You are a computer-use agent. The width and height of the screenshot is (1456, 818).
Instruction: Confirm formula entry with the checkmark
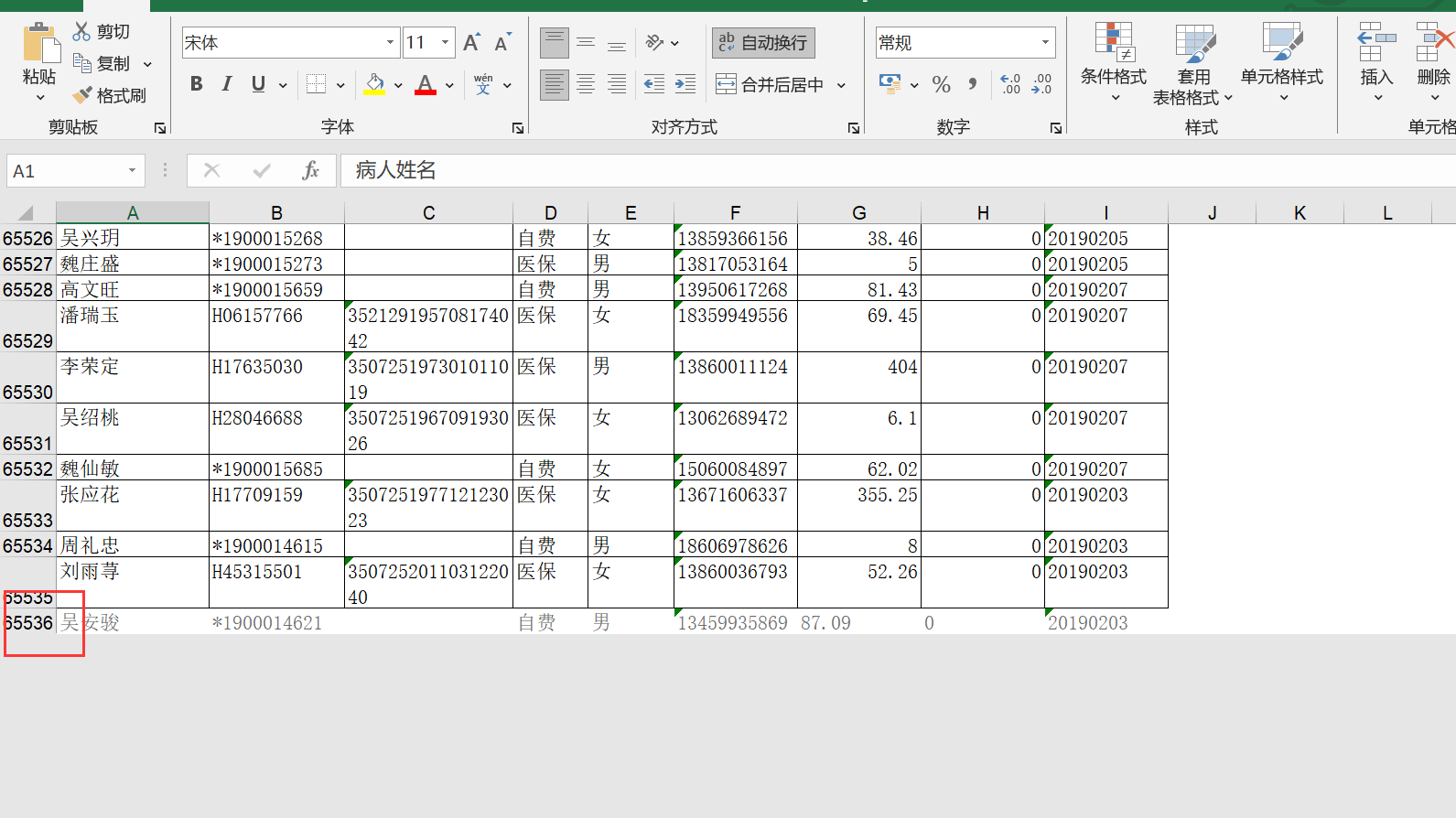pos(262,170)
